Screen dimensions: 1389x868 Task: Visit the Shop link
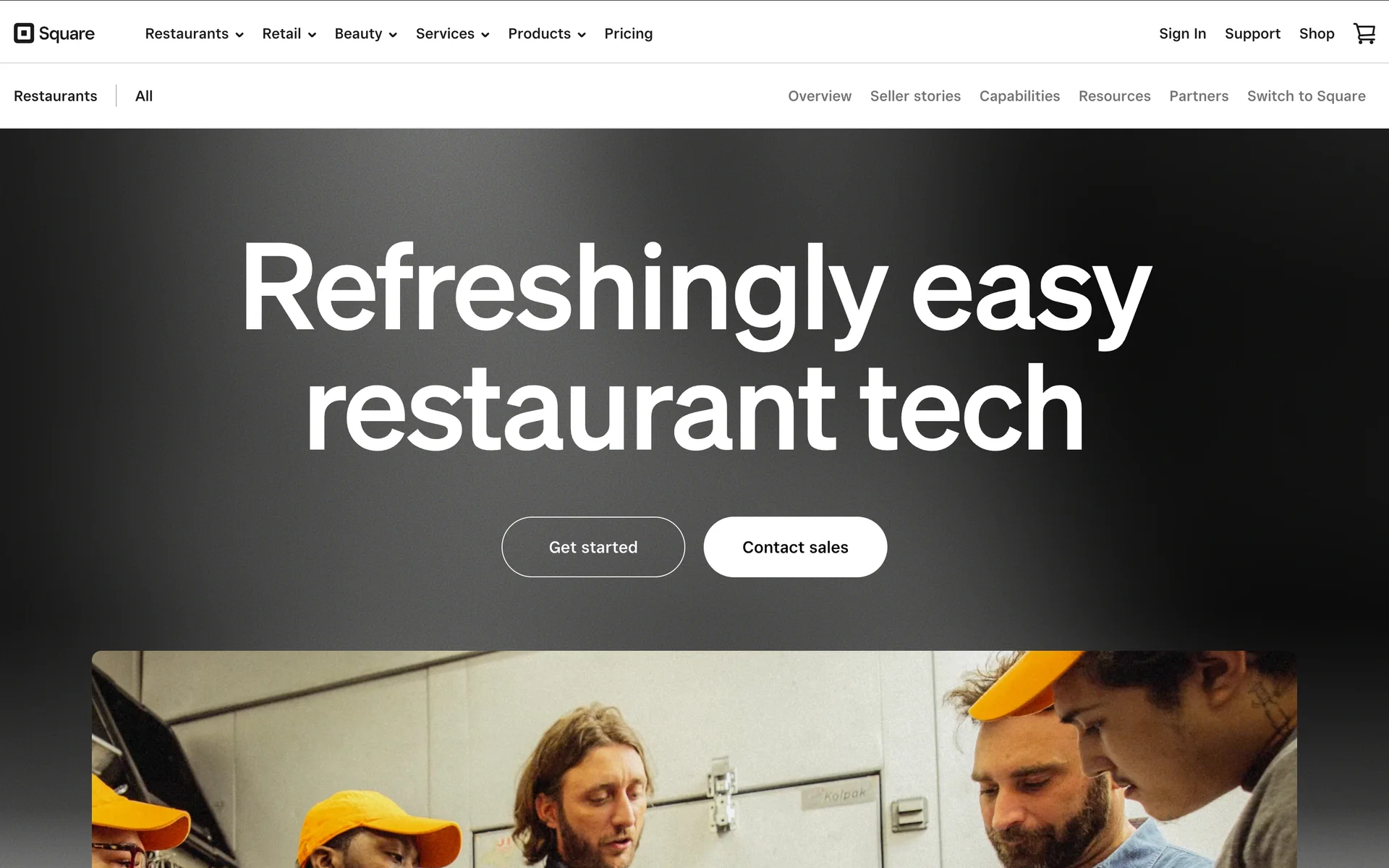pyautogui.click(x=1317, y=33)
